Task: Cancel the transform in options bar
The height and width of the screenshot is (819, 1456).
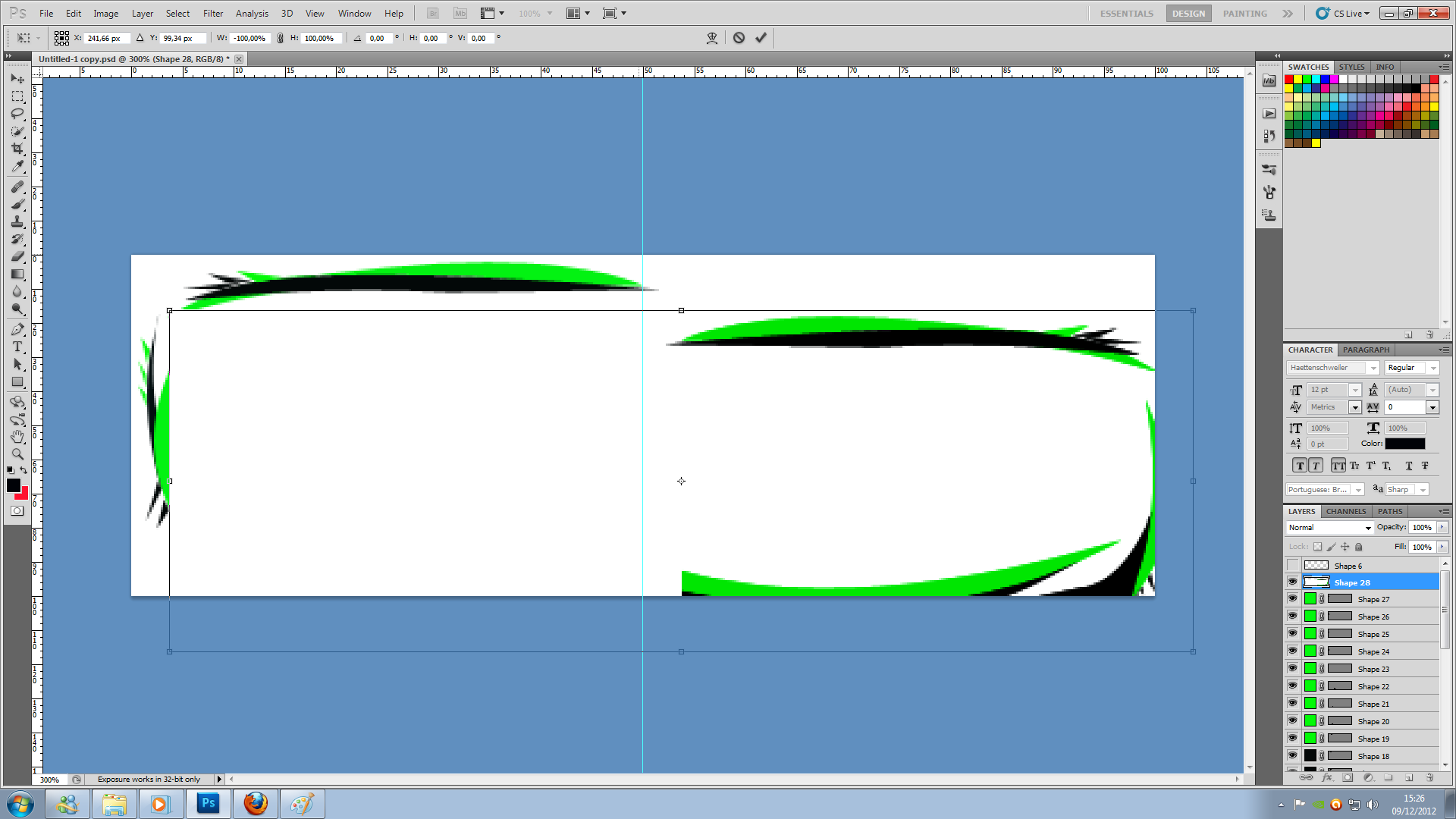Action: click(x=739, y=38)
